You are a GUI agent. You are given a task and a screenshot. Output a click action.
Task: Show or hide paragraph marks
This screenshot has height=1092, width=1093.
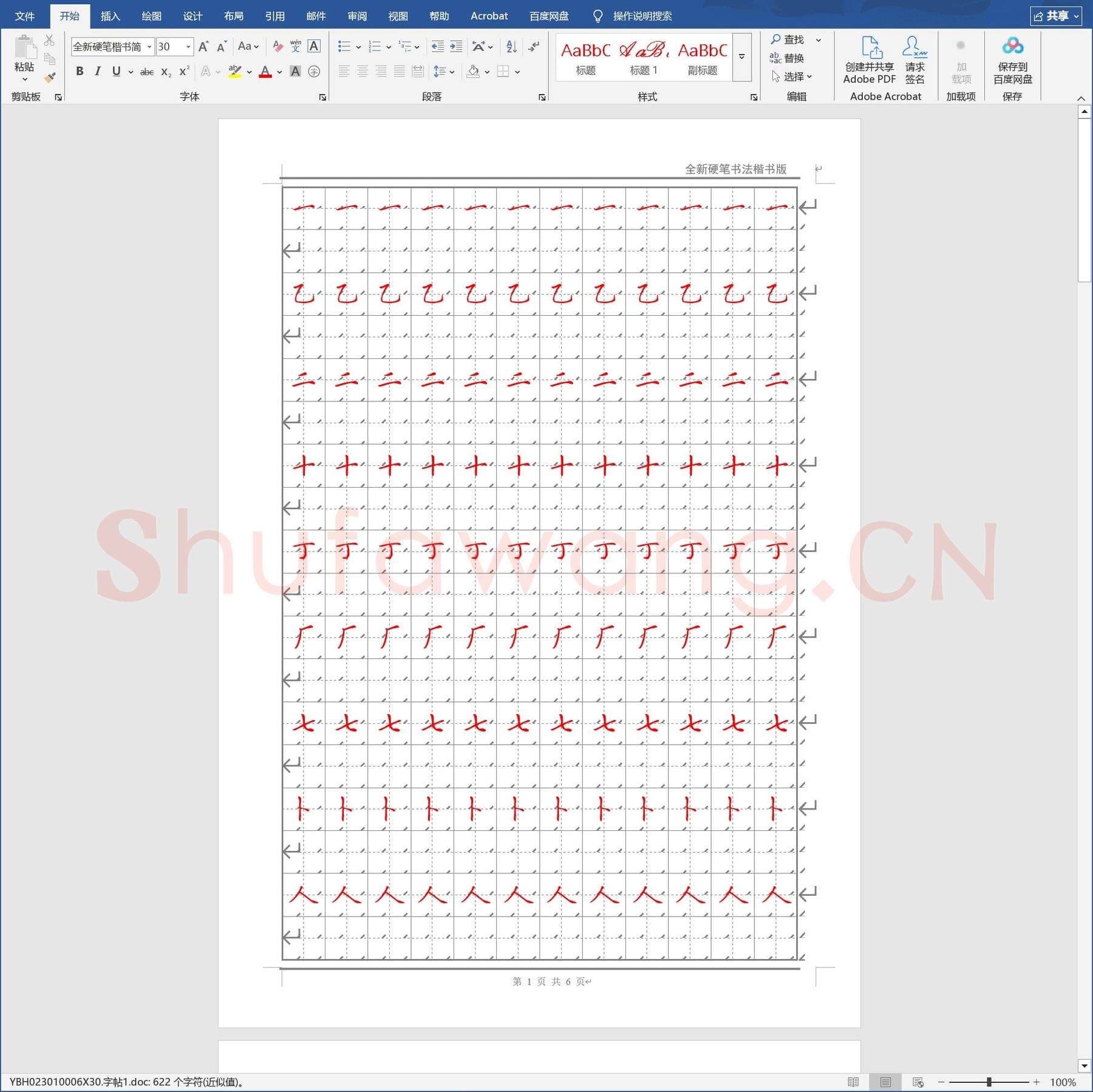tap(534, 46)
